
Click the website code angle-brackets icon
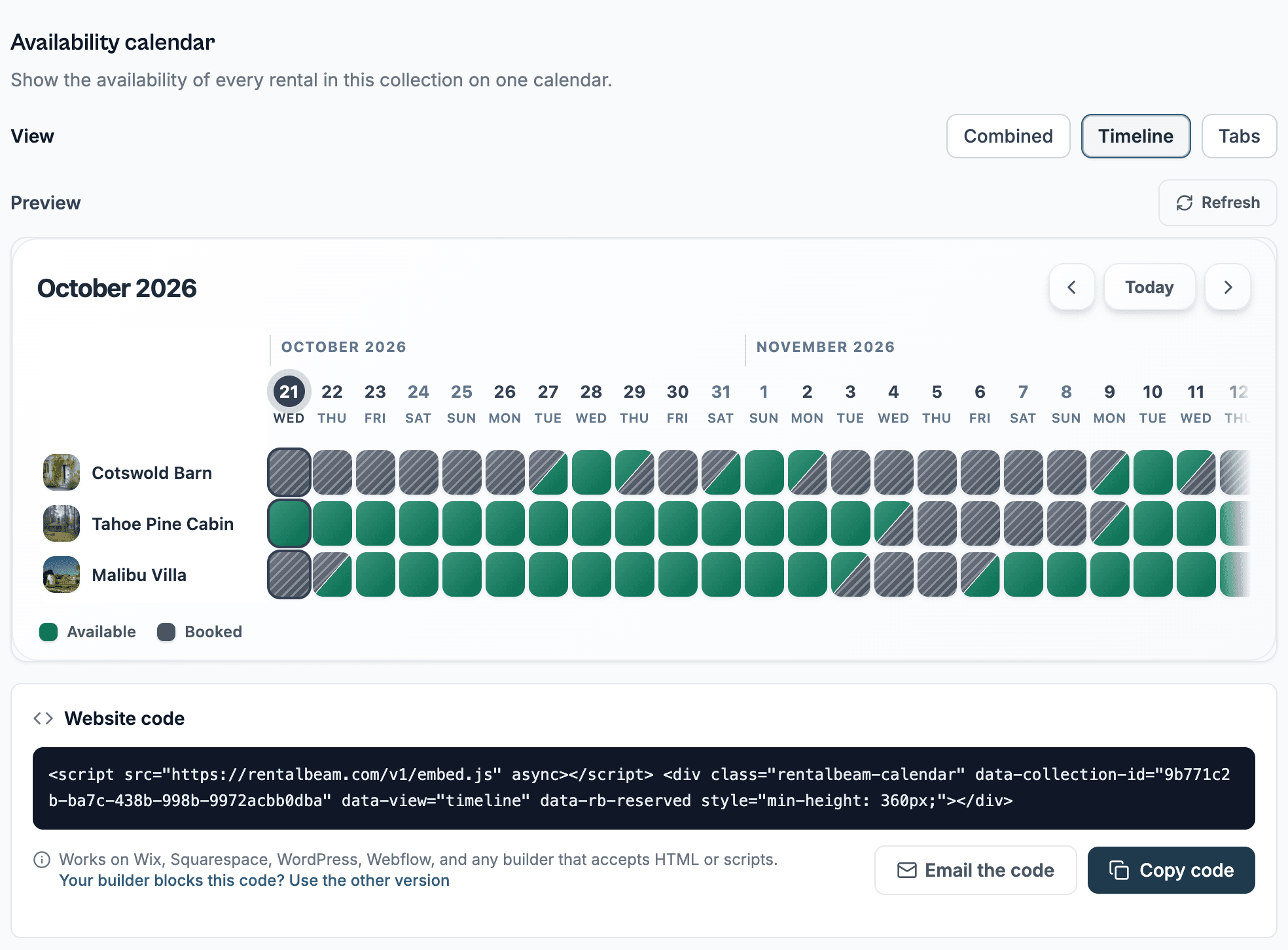point(43,718)
